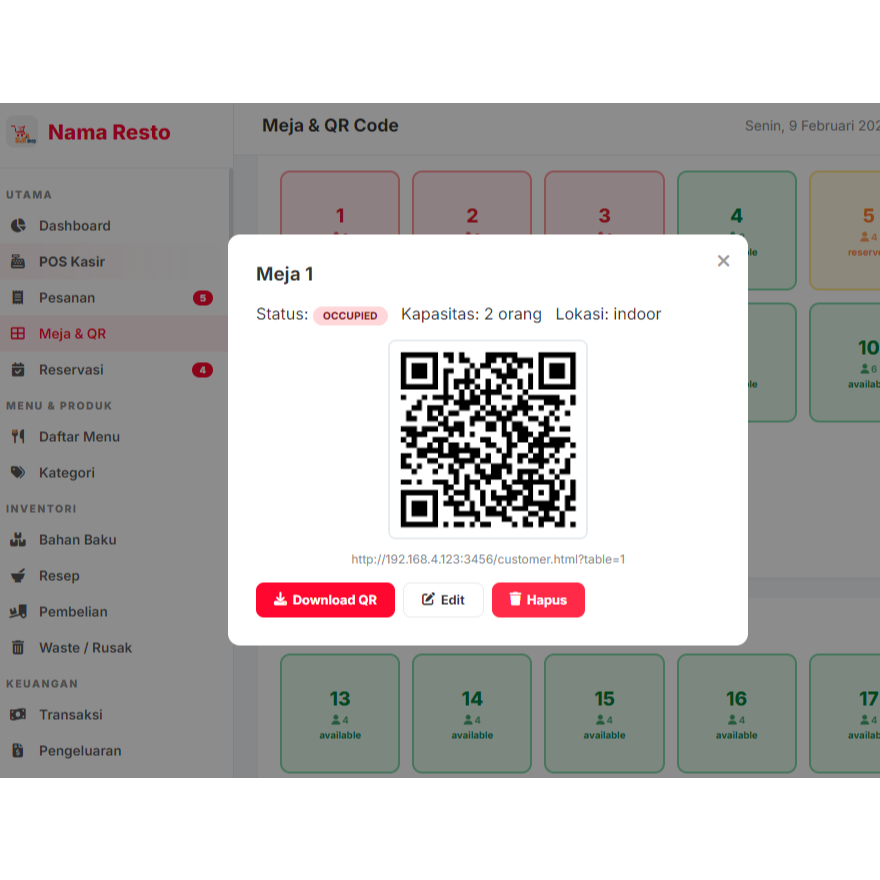Click the OCCUPIED status badge
This screenshot has width=880, height=880.
[350, 315]
